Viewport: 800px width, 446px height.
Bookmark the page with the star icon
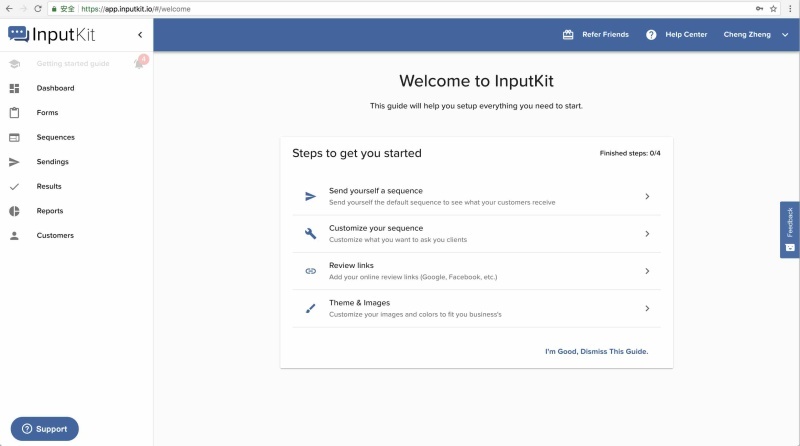[x=773, y=9]
